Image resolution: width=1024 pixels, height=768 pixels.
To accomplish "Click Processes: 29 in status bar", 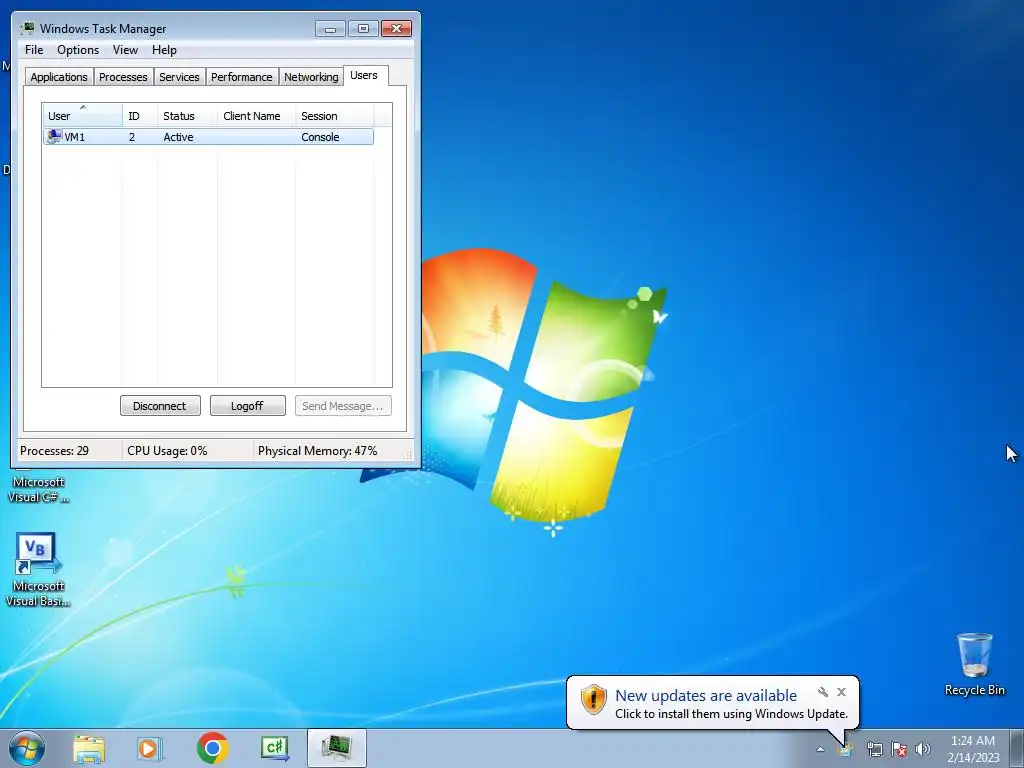I will click(x=54, y=451).
